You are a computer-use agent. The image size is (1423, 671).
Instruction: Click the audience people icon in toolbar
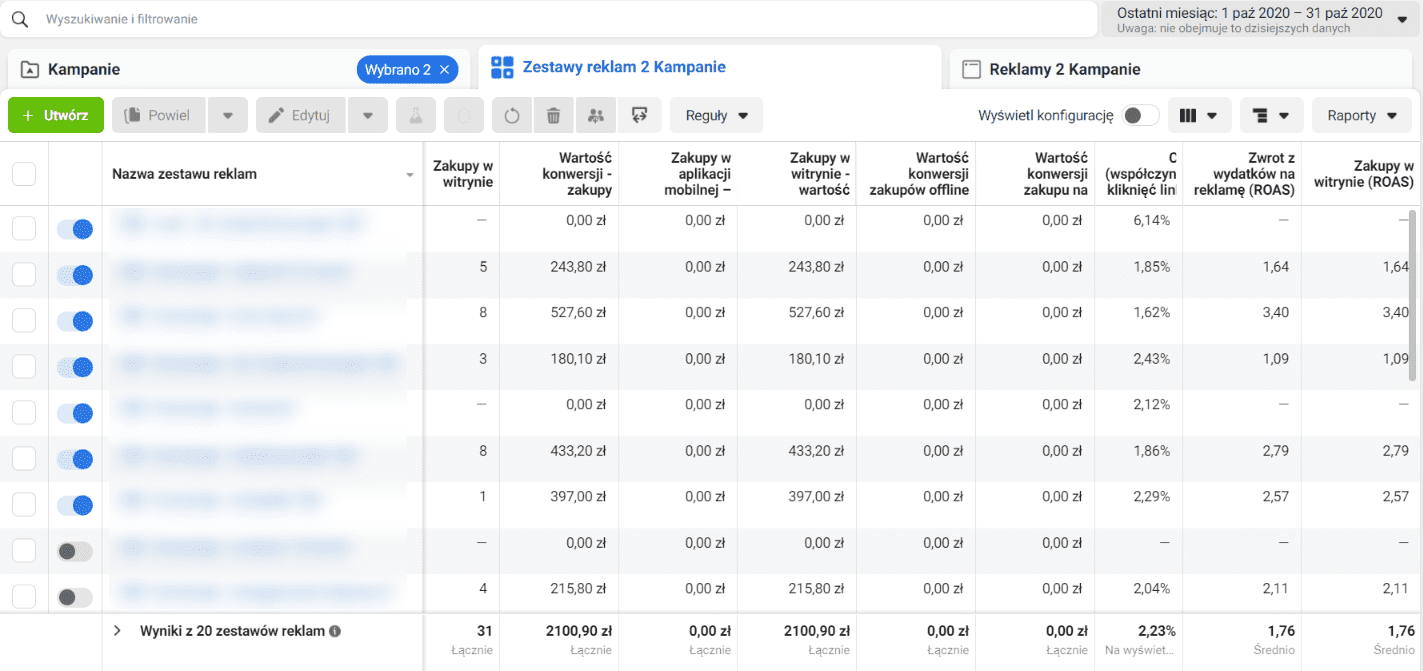click(x=596, y=116)
